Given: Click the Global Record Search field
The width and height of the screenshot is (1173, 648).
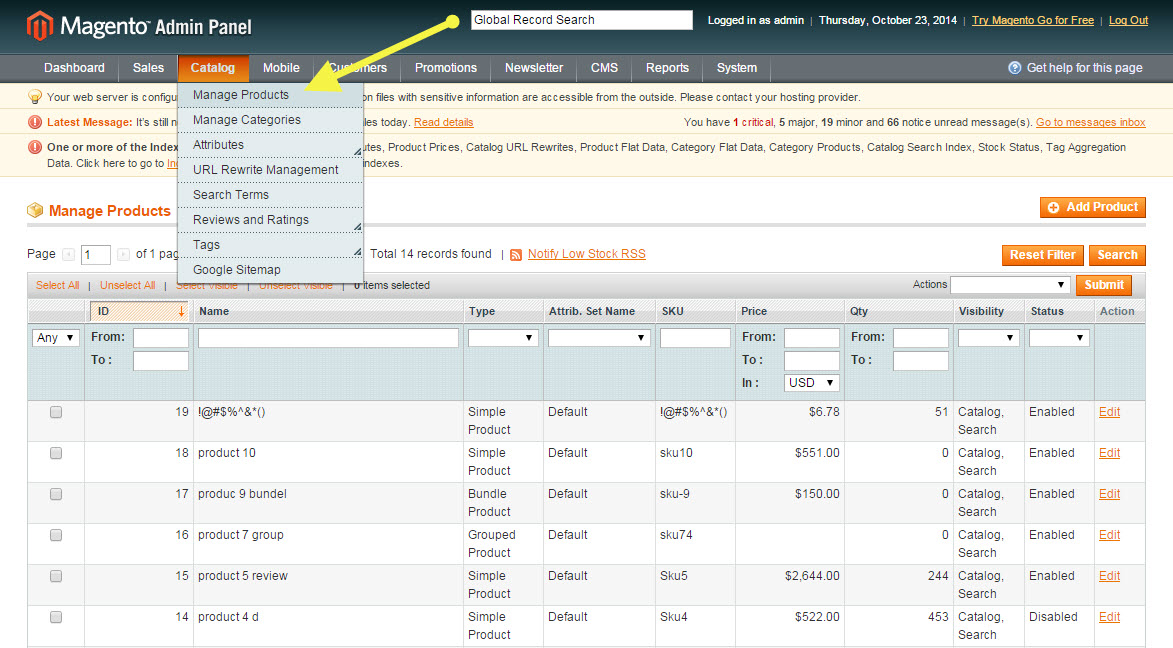Looking at the screenshot, I should coord(582,20).
